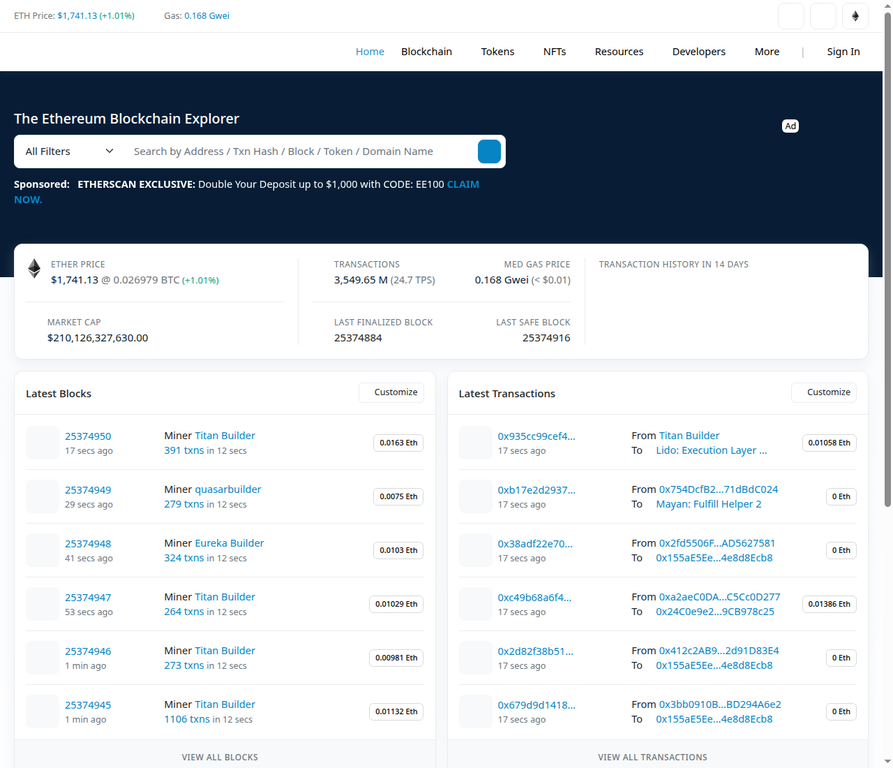Viewport: 893px width, 768px height.
Task: Open sender address 0x3bb0910B...BD294A6e2
Action: (x=720, y=705)
